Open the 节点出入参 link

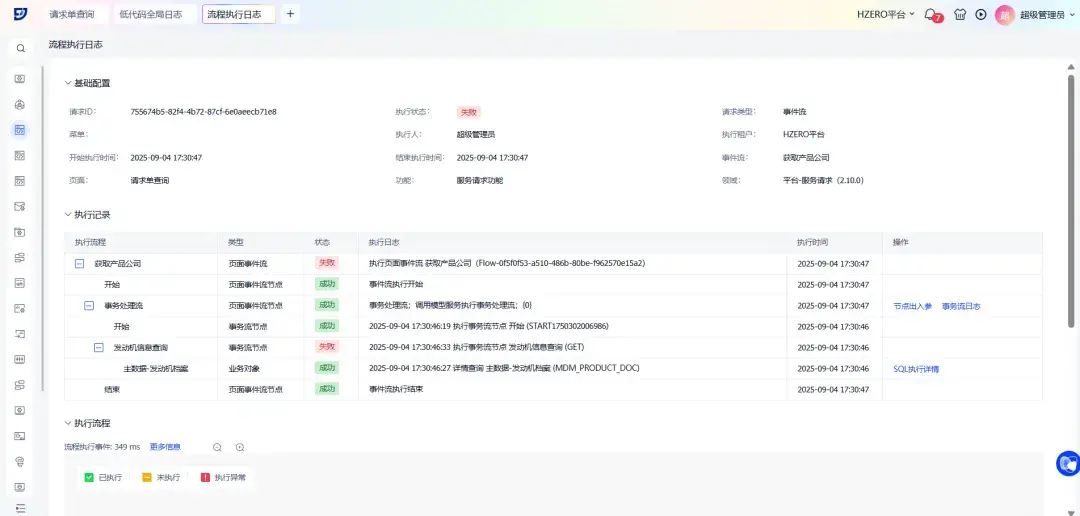912,307
